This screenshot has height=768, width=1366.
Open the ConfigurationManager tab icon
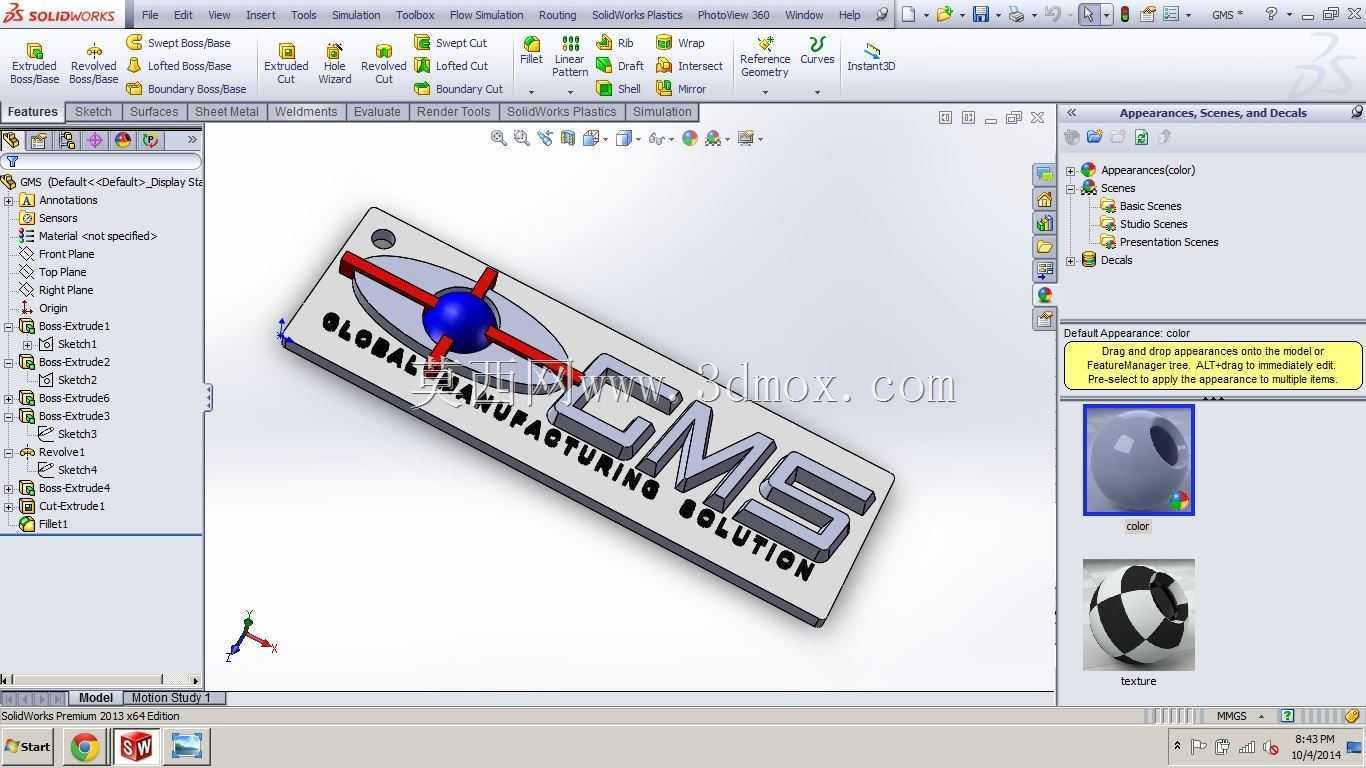(67, 140)
